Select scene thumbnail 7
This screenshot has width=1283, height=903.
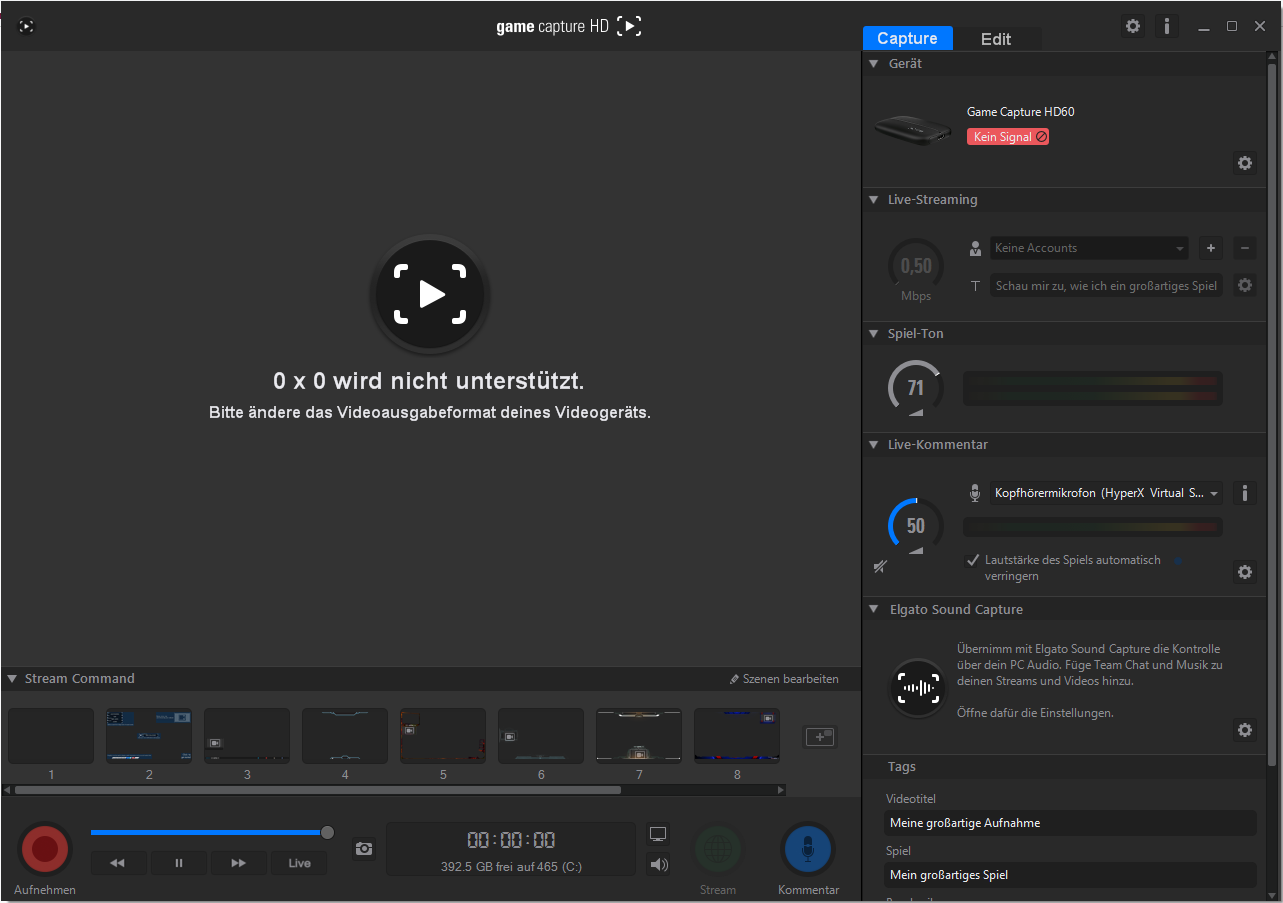[639, 736]
